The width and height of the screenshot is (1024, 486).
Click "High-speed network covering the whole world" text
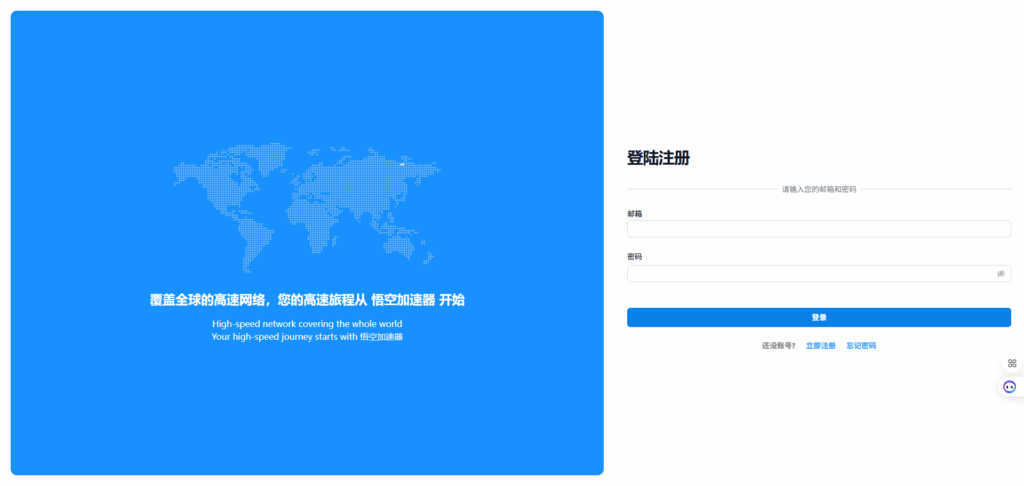point(307,324)
